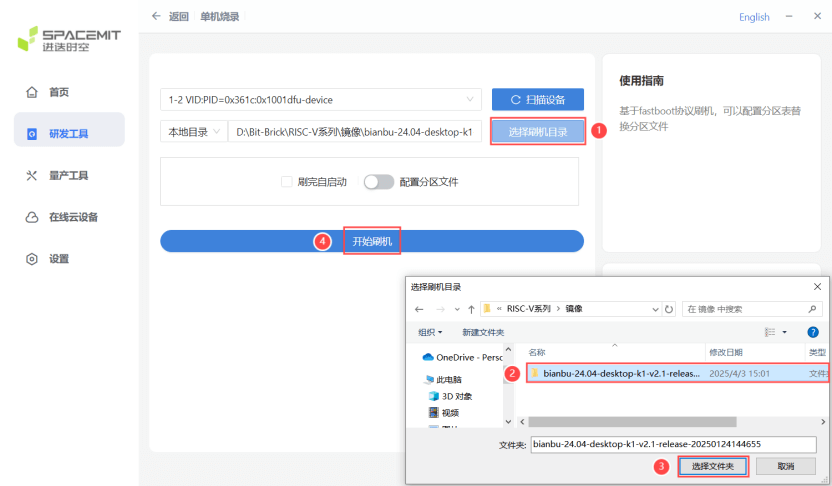Switch language to English

754,17
